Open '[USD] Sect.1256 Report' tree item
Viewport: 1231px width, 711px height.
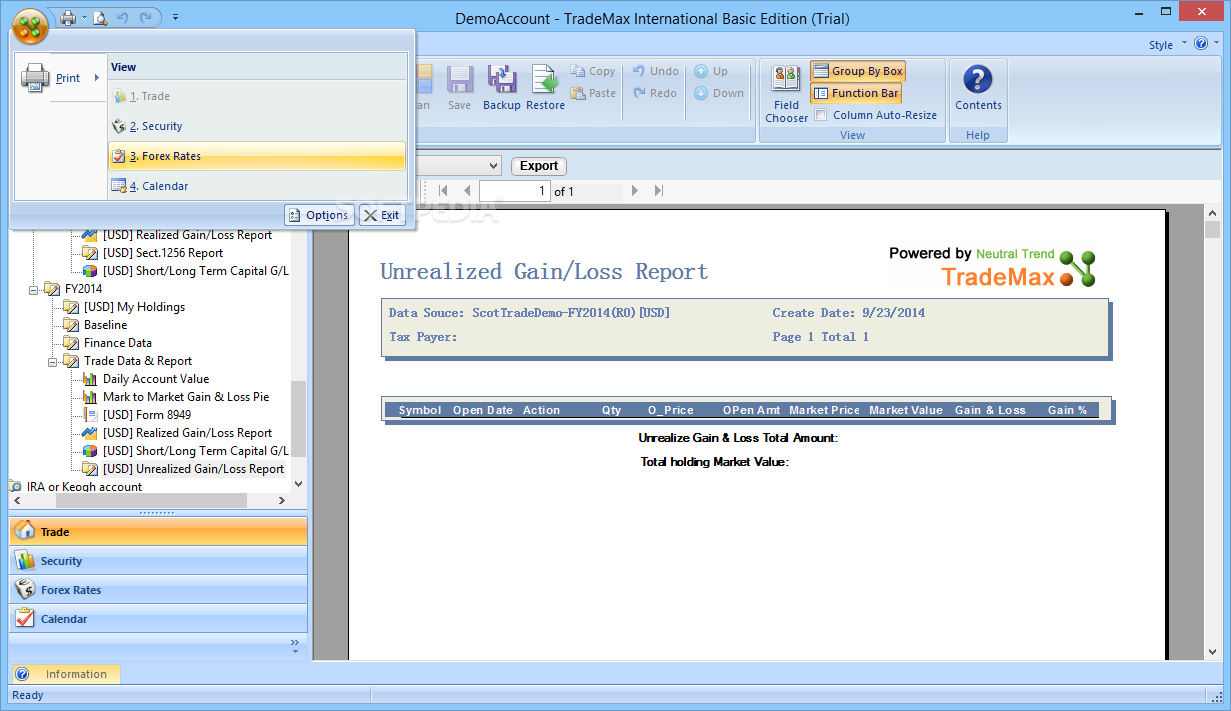[163, 253]
